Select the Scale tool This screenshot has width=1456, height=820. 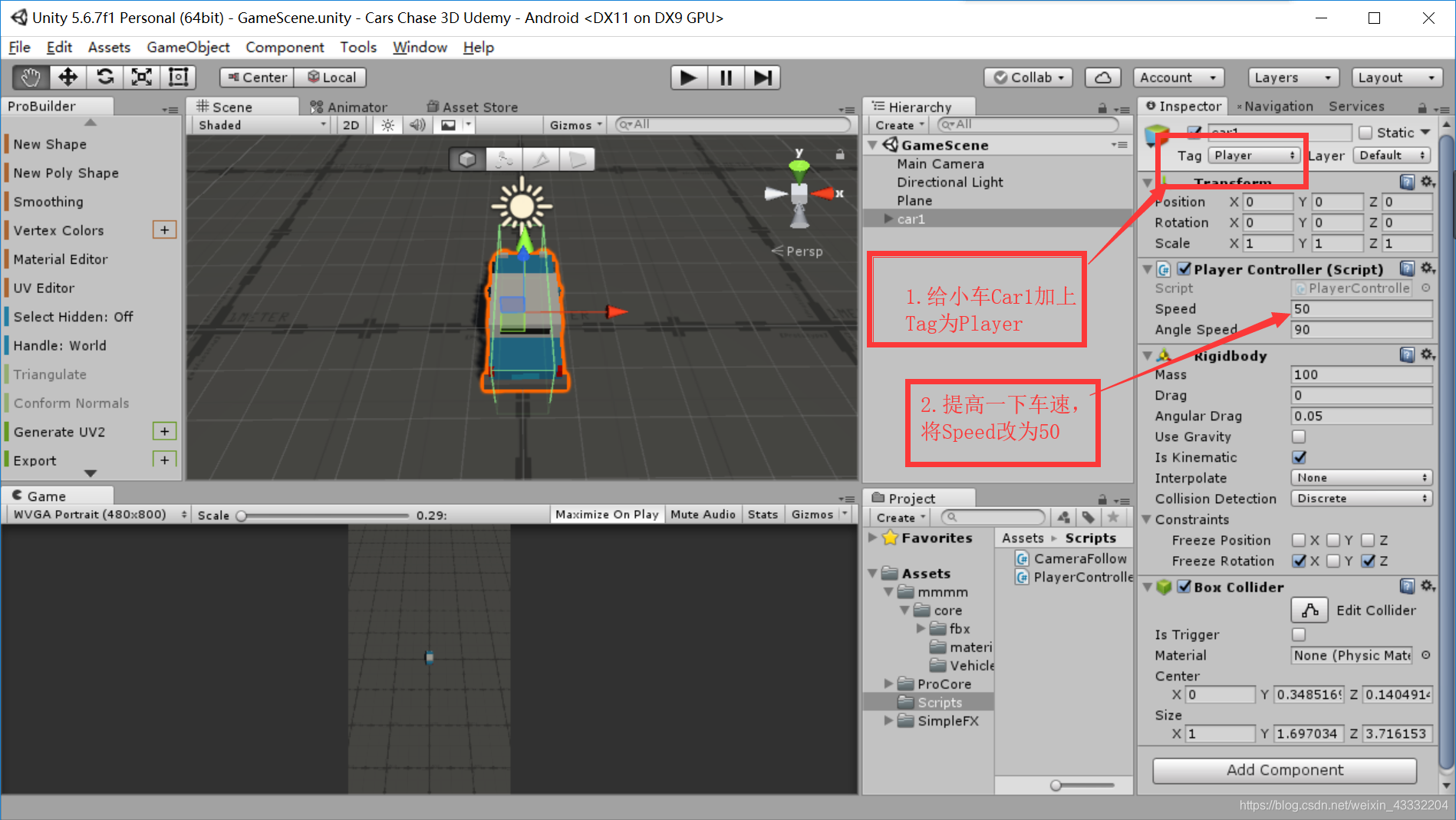(141, 77)
